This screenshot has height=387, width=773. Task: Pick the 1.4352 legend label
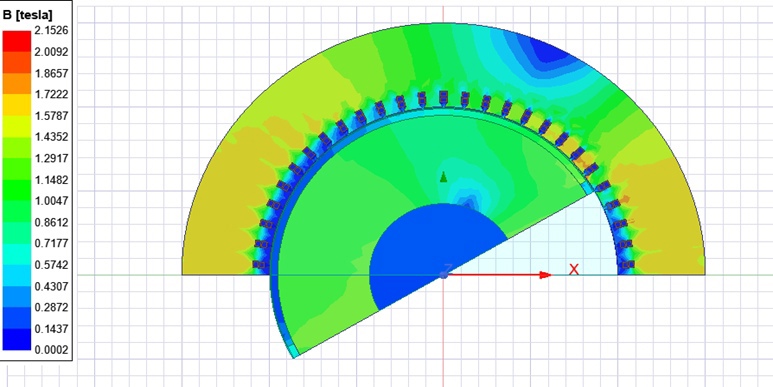tap(51, 137)
